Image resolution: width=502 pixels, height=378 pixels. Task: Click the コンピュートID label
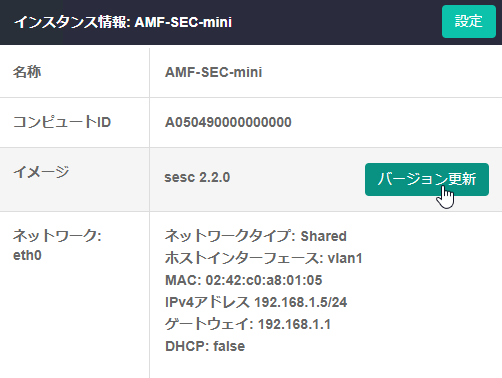pyautogui.click(x=62, y=122)
